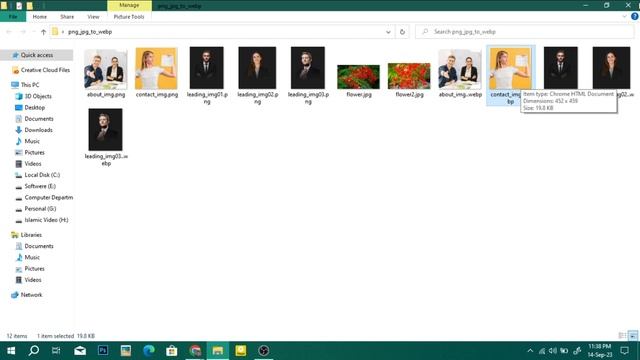Open Computer Departm drive
The image size is (640, 360).
[49, 198]
